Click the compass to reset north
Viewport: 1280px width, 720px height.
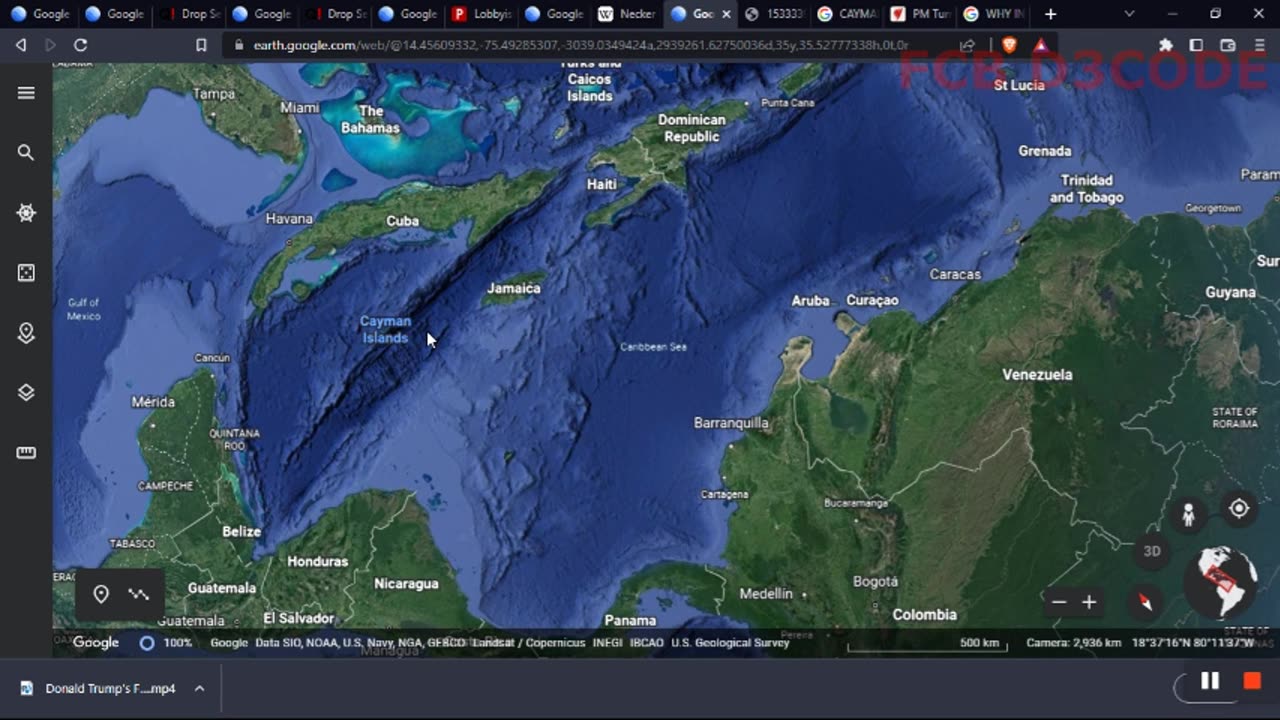click(1146, 601)
